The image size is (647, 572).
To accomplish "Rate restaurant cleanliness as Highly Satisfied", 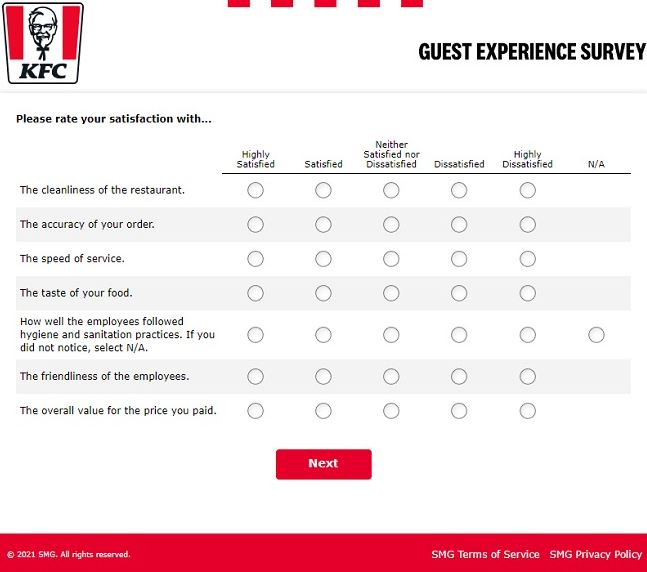I will click(x=255, y=190).
